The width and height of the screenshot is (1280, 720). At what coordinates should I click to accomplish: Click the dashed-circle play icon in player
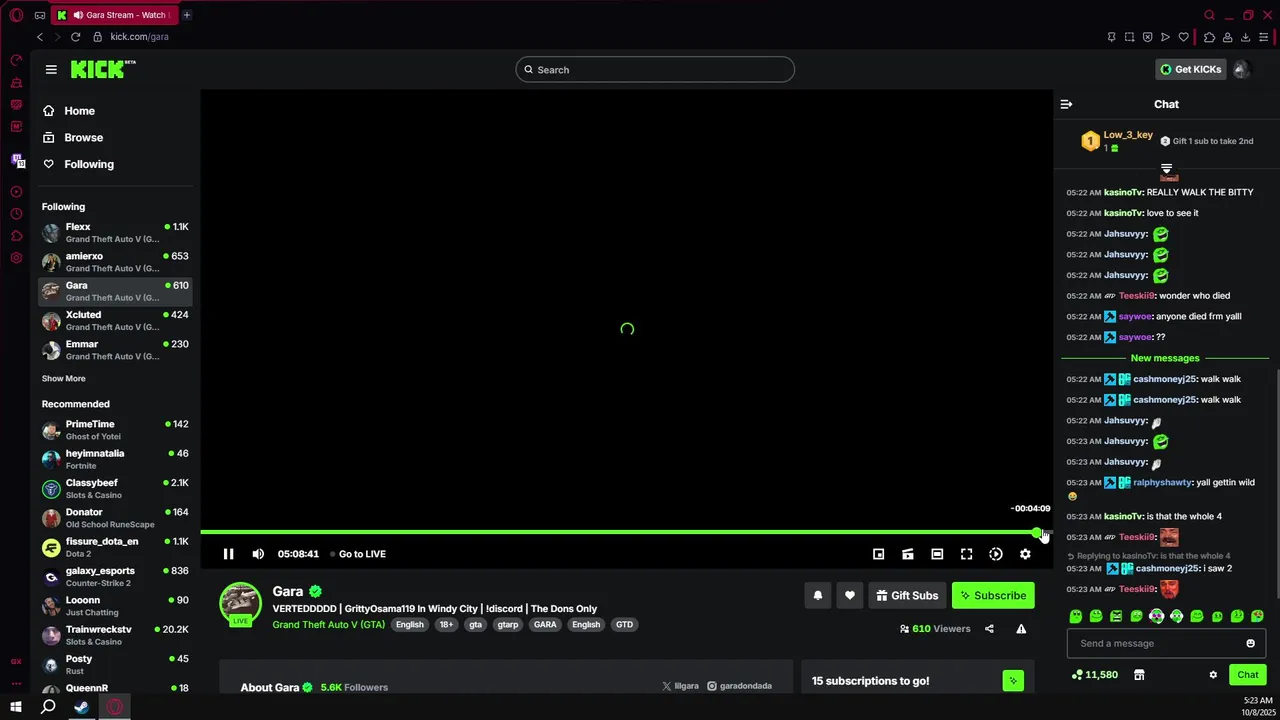(x=996, y=554)
